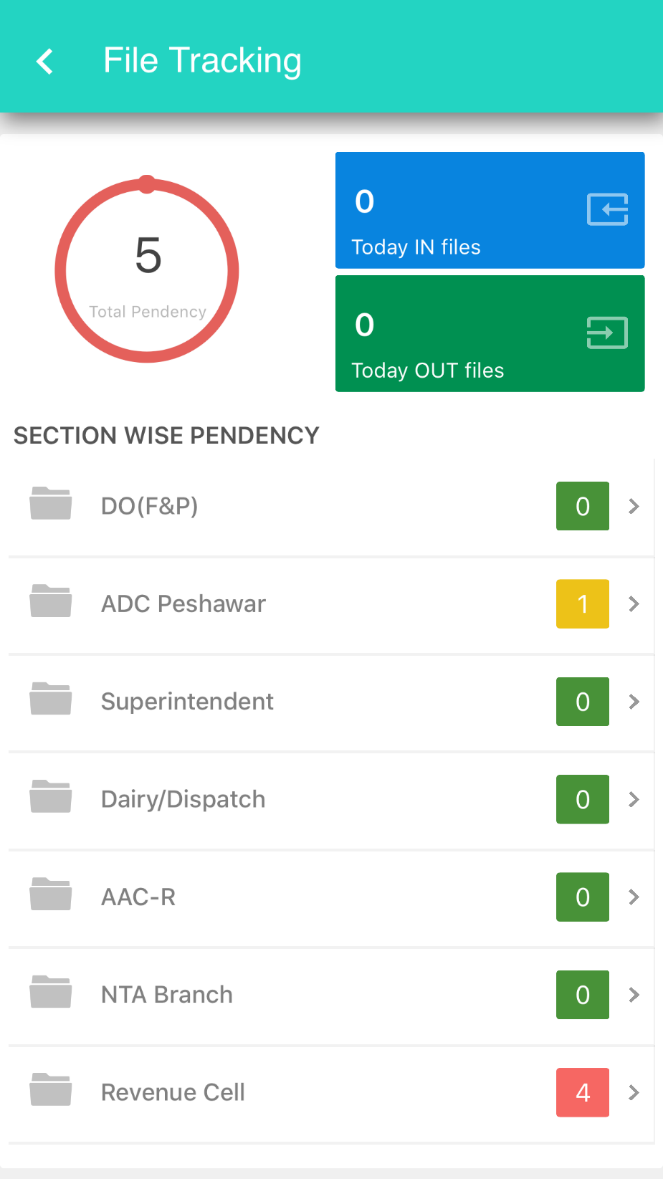Click the ADC Peshawar folder icon
663x1179 pixels.
(51, 603)
